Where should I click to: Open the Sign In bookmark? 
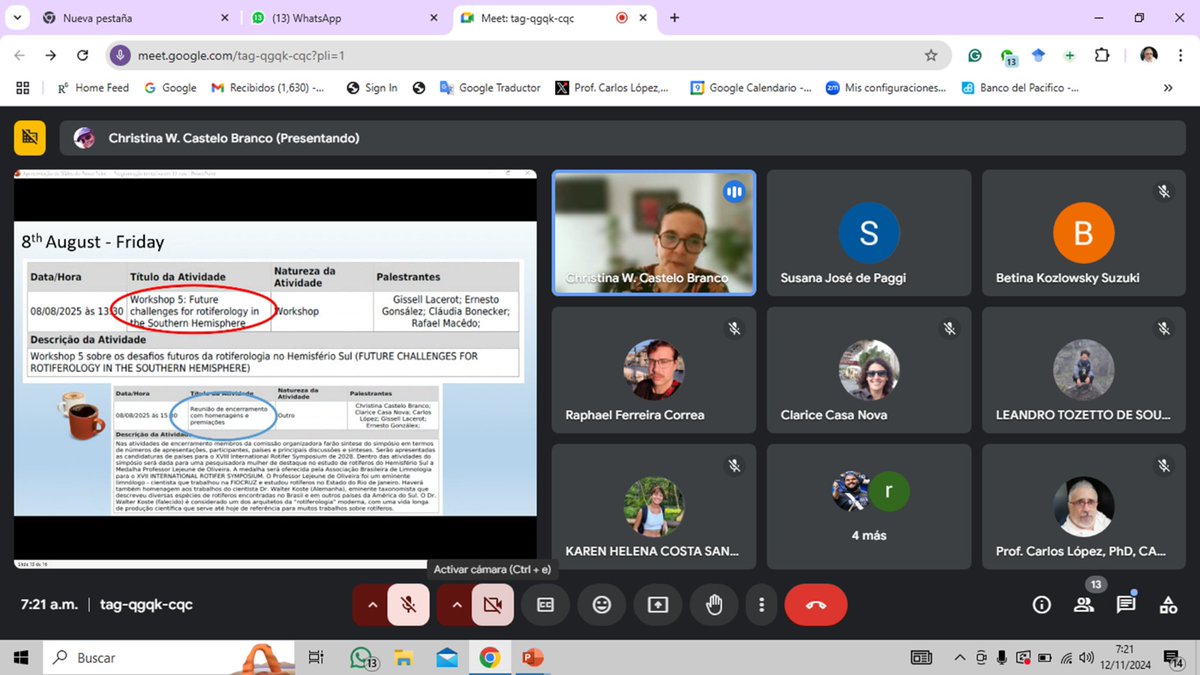[372, 88]
